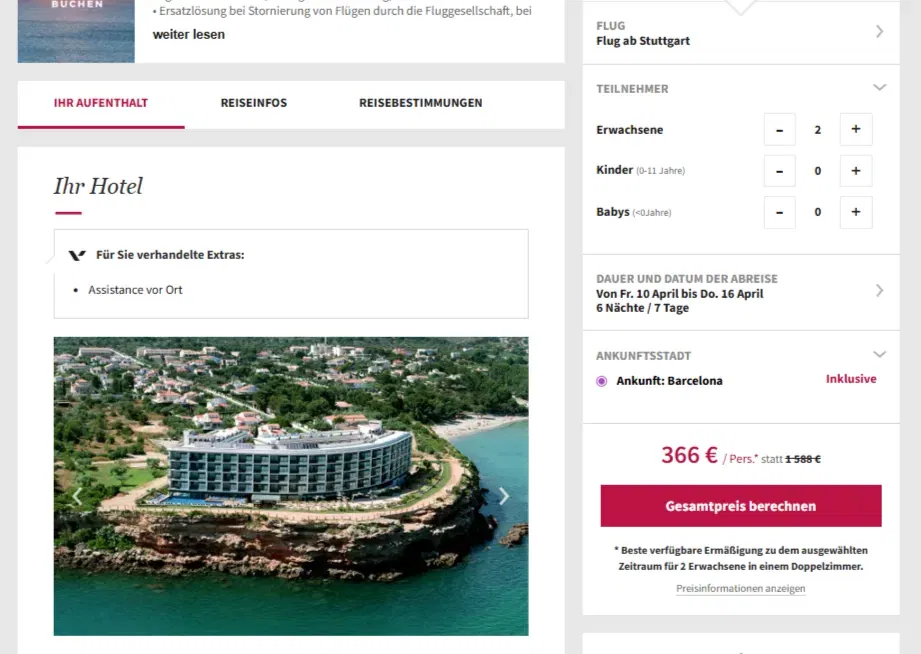Select the Ihr Aufenthalt tab
Screen dimensions: 921x654
[x=101, y=103]
